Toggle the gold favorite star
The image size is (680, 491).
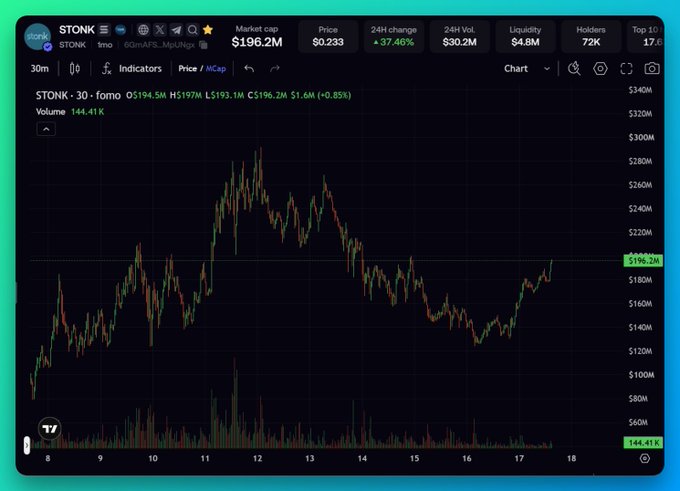point(208,29)
